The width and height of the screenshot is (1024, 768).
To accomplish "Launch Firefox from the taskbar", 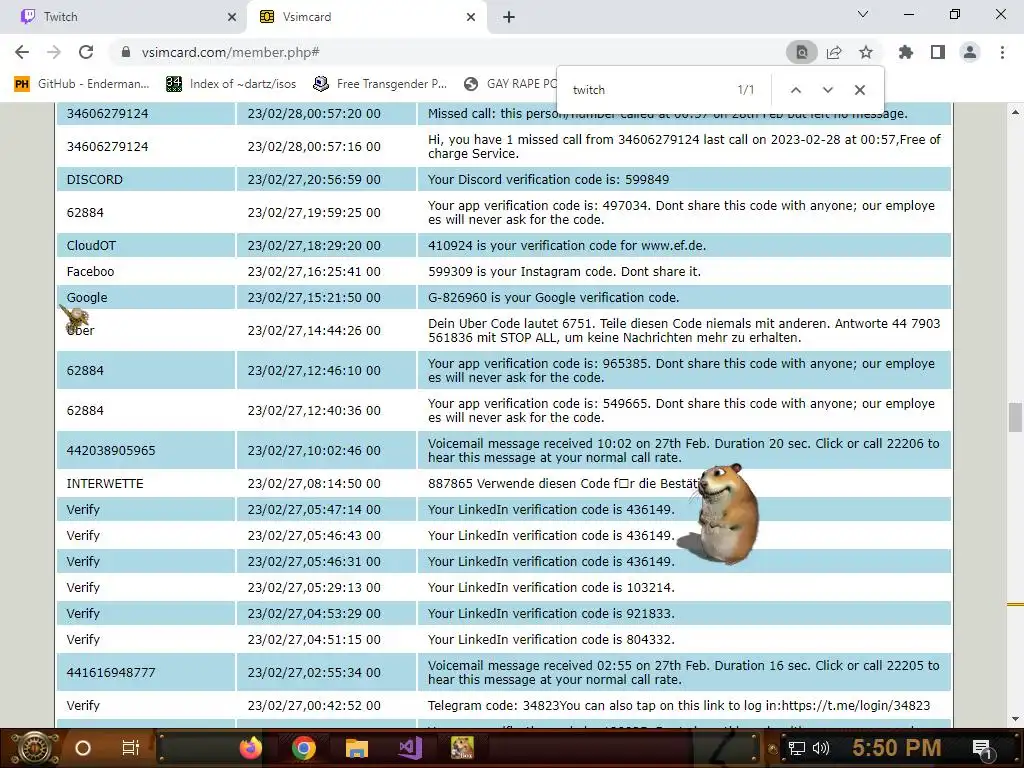I will coord(251,748).
